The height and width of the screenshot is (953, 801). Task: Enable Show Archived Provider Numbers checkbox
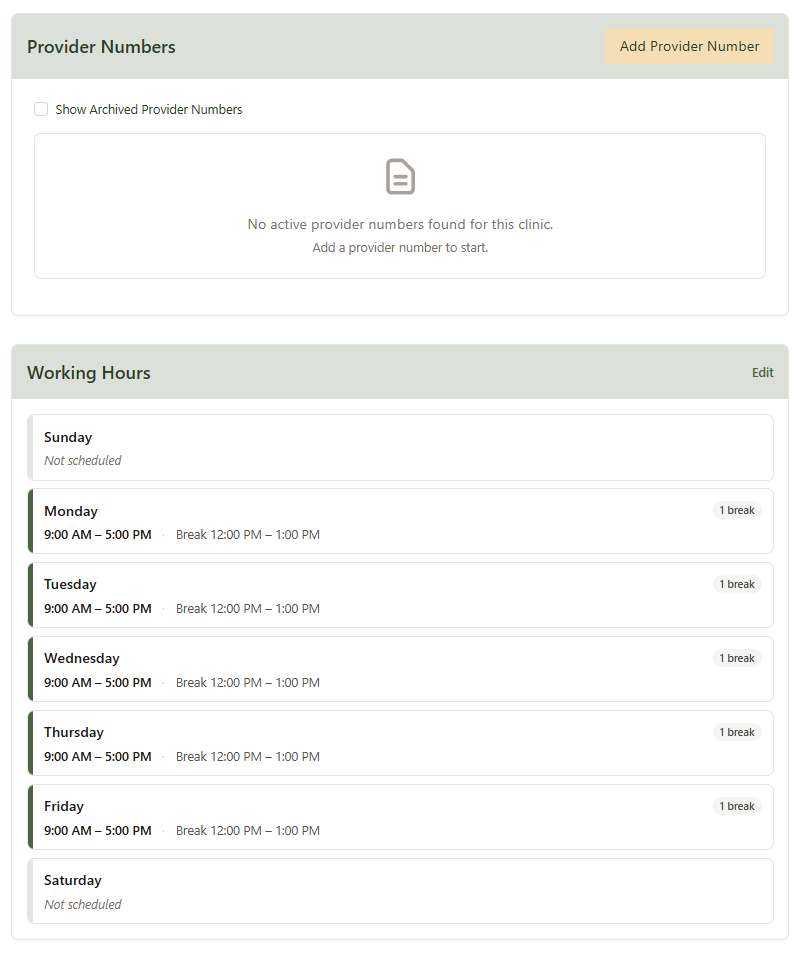[41, 109]
